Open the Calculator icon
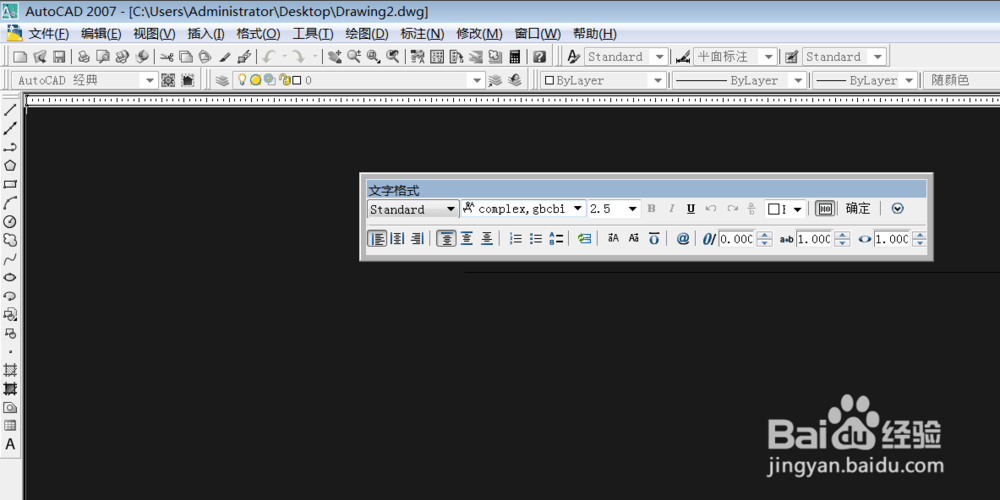 pos(515,57)
